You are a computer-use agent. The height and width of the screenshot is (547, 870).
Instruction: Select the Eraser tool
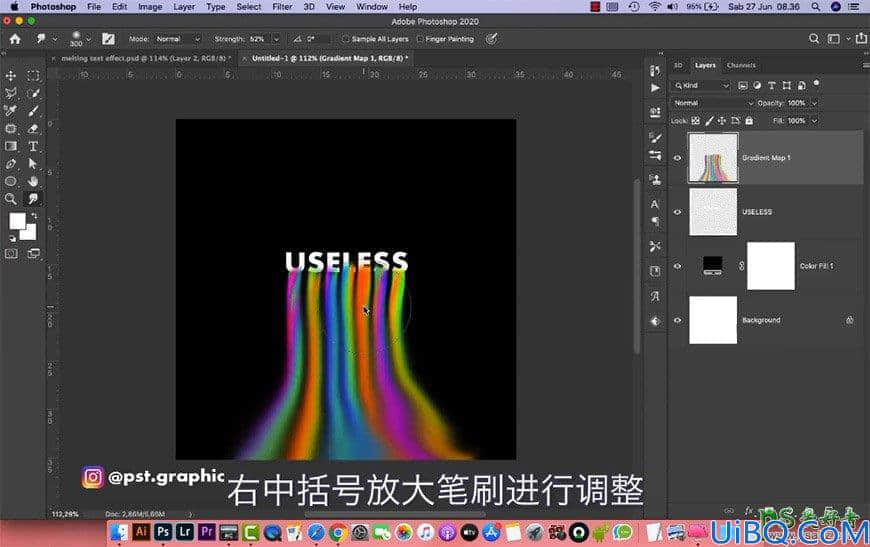pyautogui.click(x=33, y=128)
